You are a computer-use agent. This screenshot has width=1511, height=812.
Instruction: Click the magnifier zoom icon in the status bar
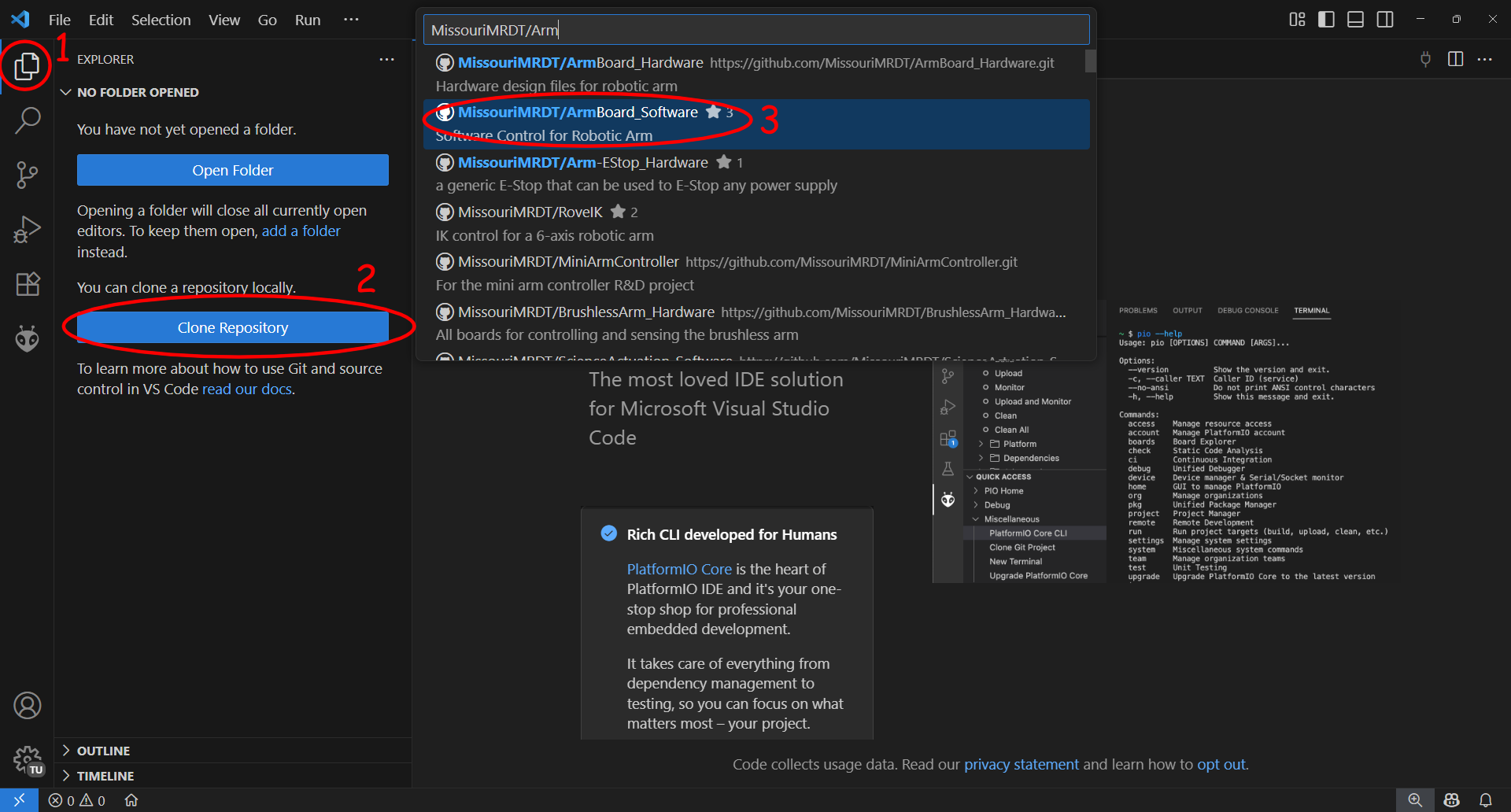(x=1414, y=799)
